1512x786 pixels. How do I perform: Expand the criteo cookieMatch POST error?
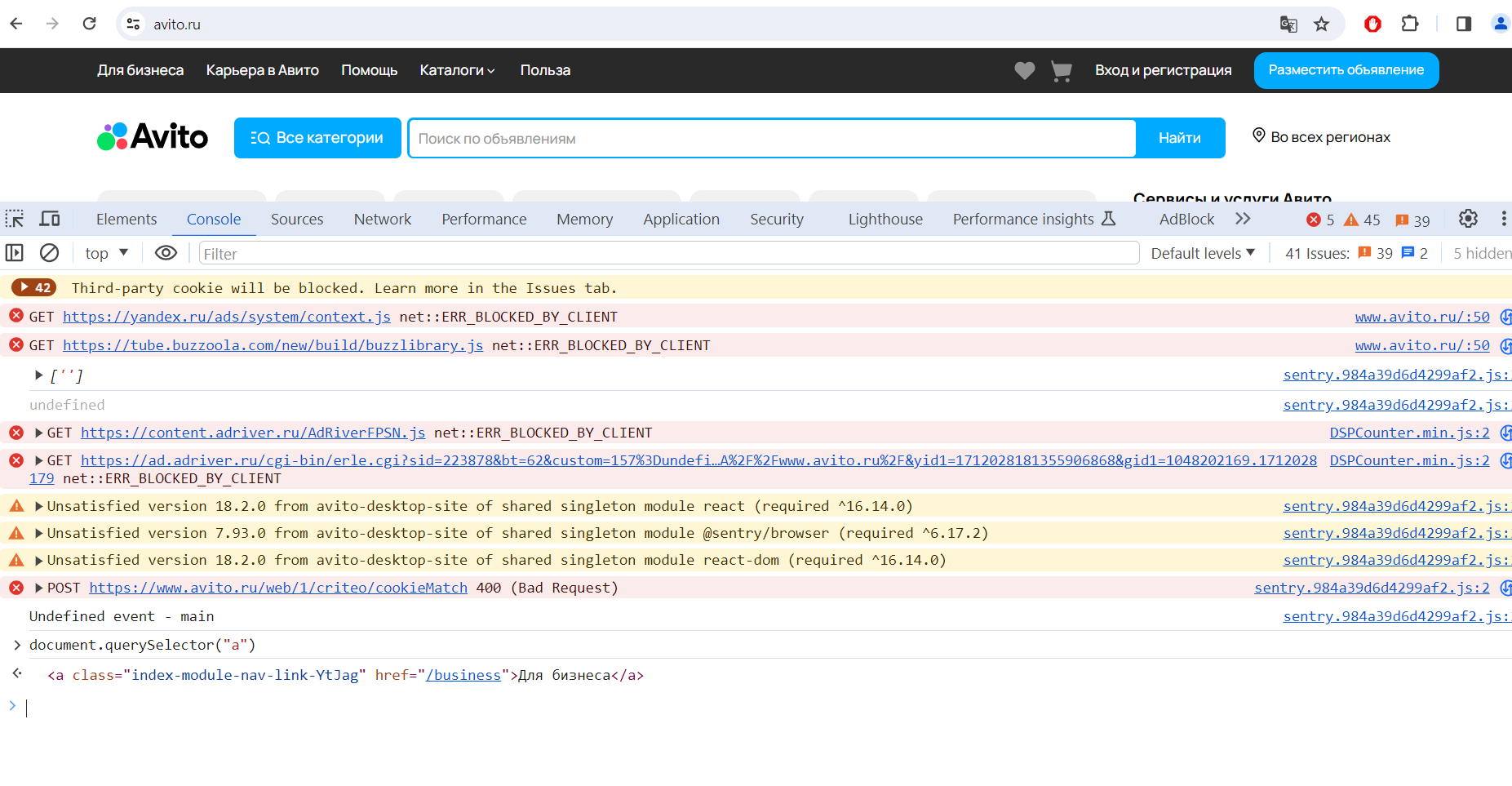38,588
